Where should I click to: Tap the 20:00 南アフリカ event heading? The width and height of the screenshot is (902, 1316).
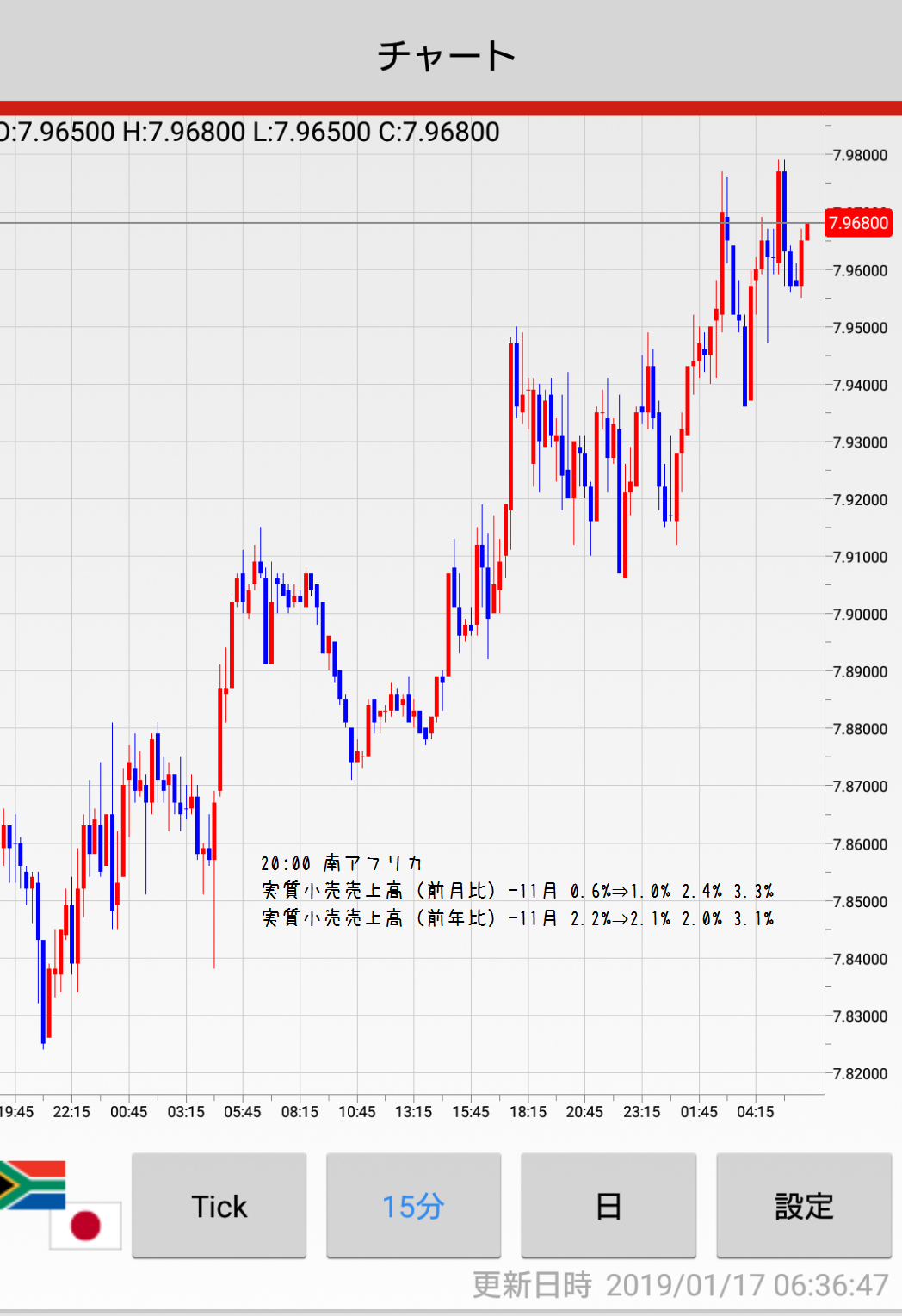coord(342,863)
